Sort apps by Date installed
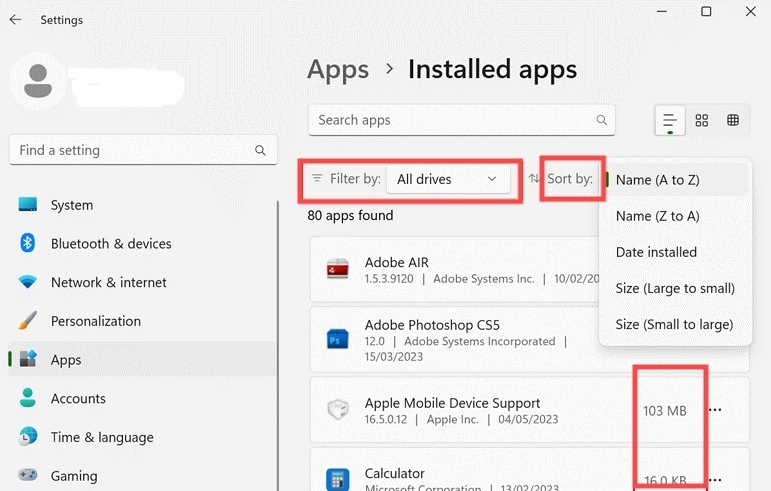 coord(656,252)
